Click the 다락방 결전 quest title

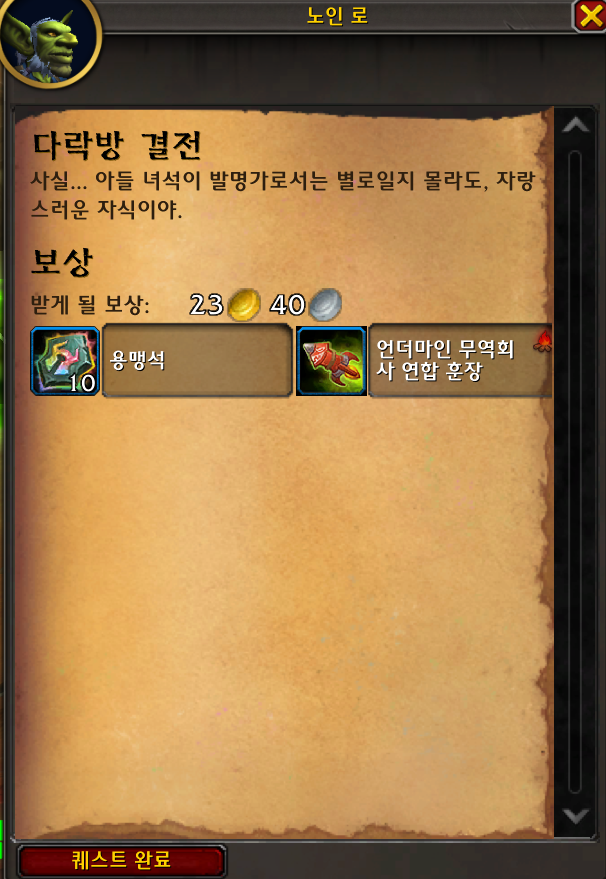coord(117,146)
